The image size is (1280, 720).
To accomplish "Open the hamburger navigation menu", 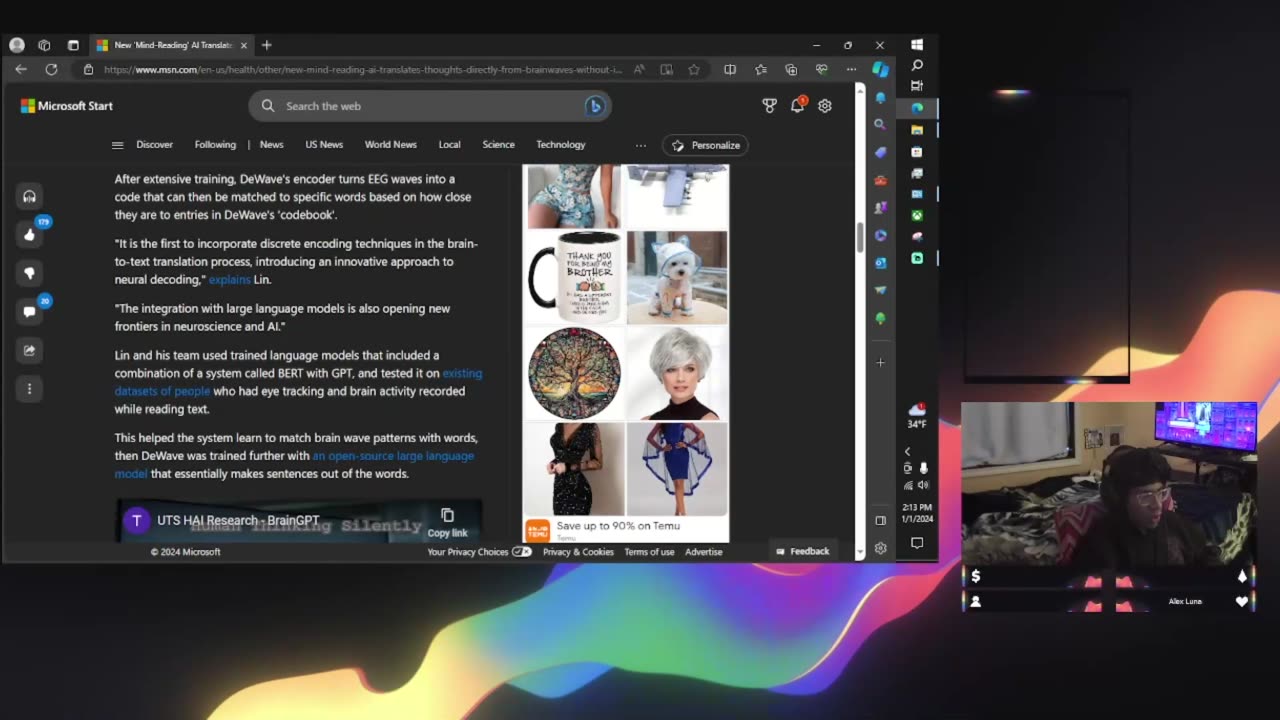I will click(x=117, y=145).
